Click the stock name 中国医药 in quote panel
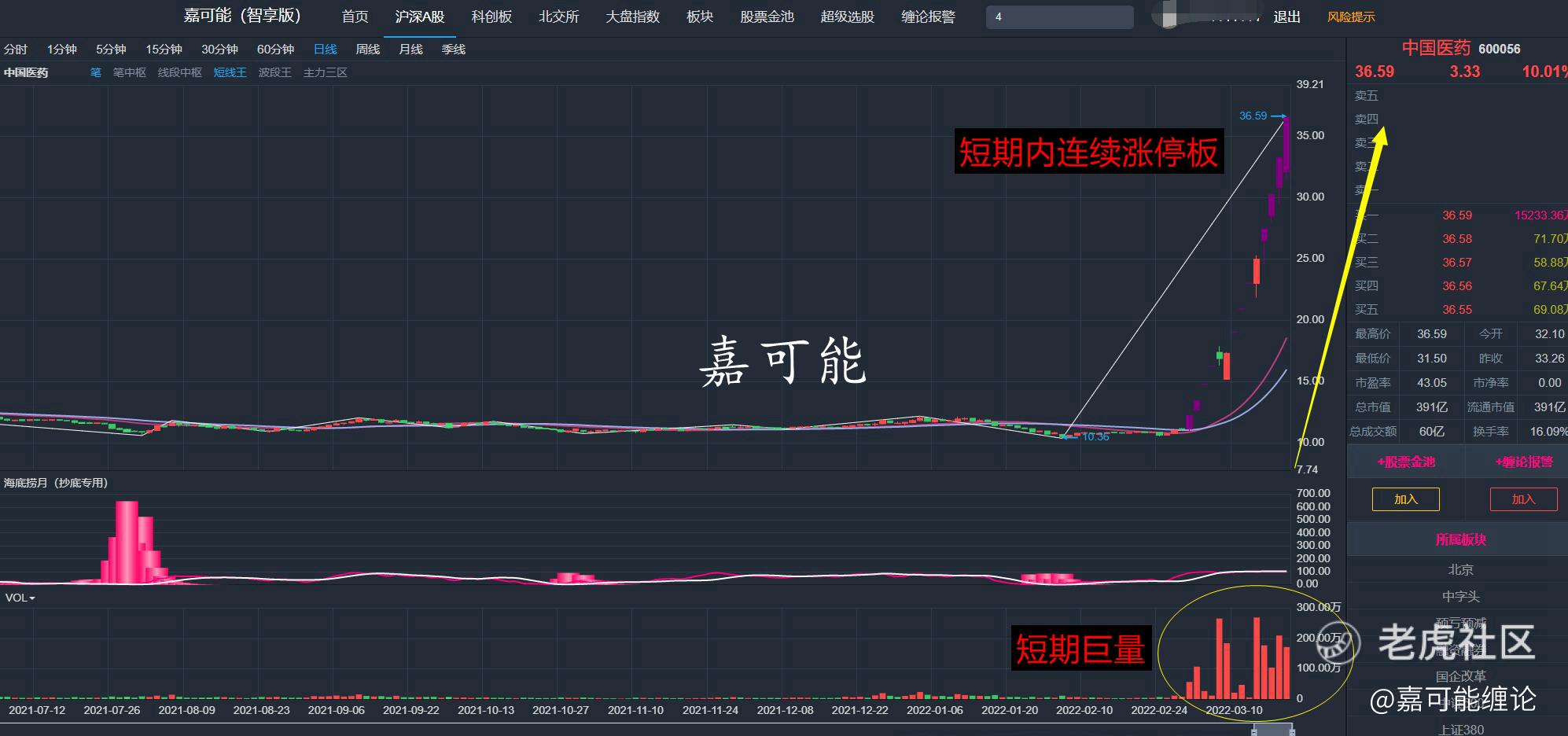Image resolution: width=1568 pixels, height=736 pixels. [1436, 48]
